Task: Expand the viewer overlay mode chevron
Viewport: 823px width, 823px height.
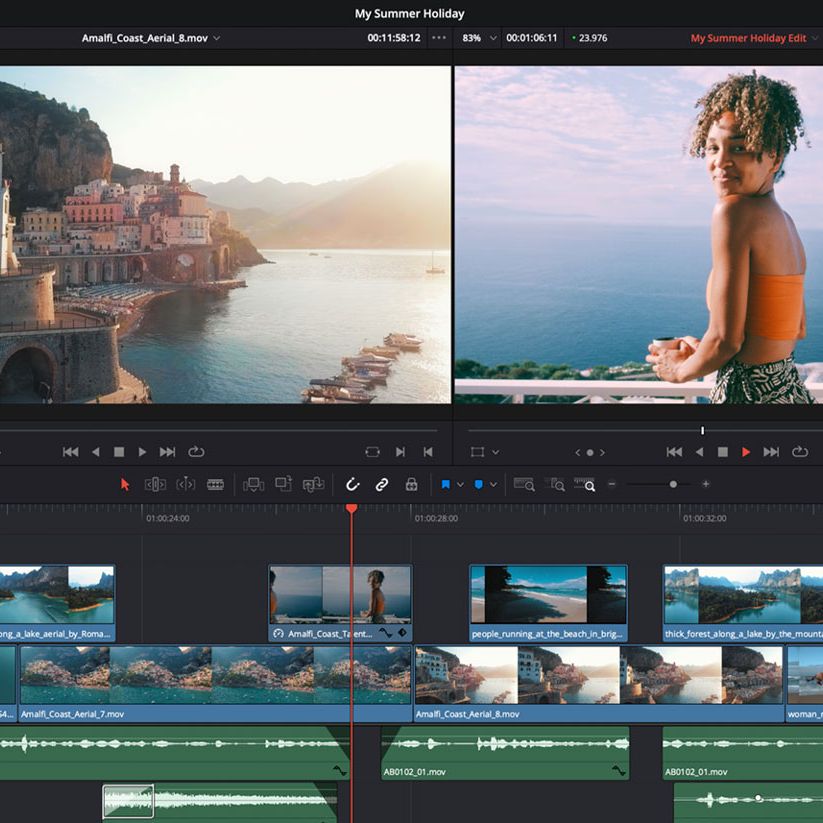Action: click(495, 452)
